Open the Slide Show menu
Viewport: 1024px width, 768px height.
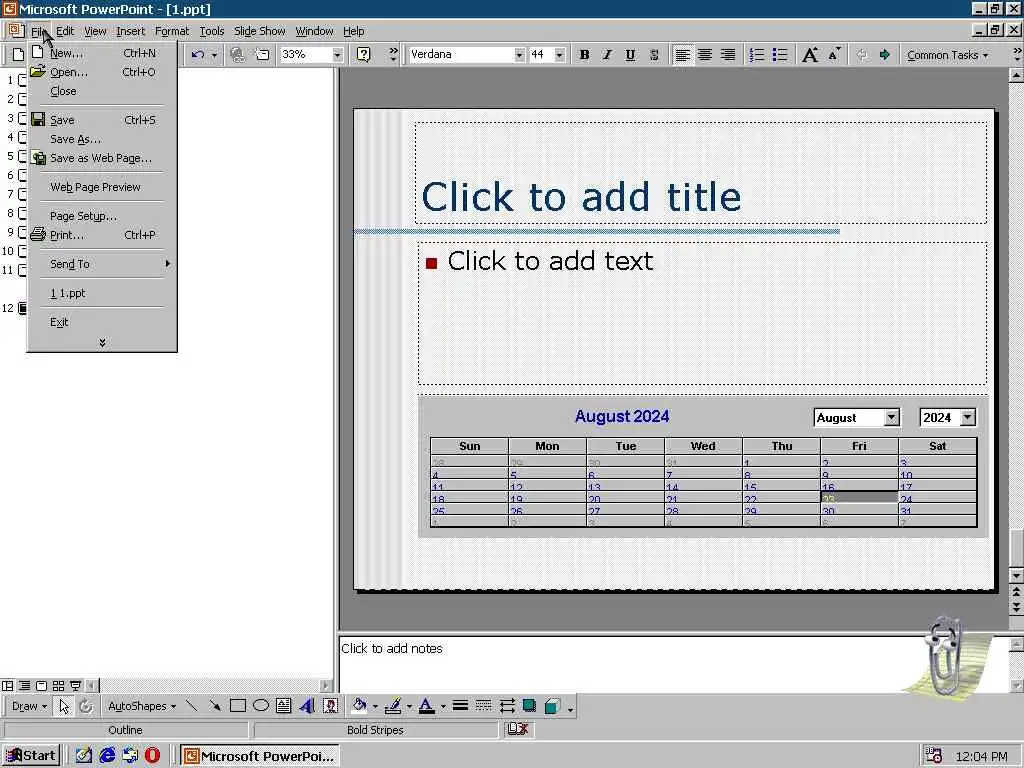pyautogui.click(x=259, y=31)
